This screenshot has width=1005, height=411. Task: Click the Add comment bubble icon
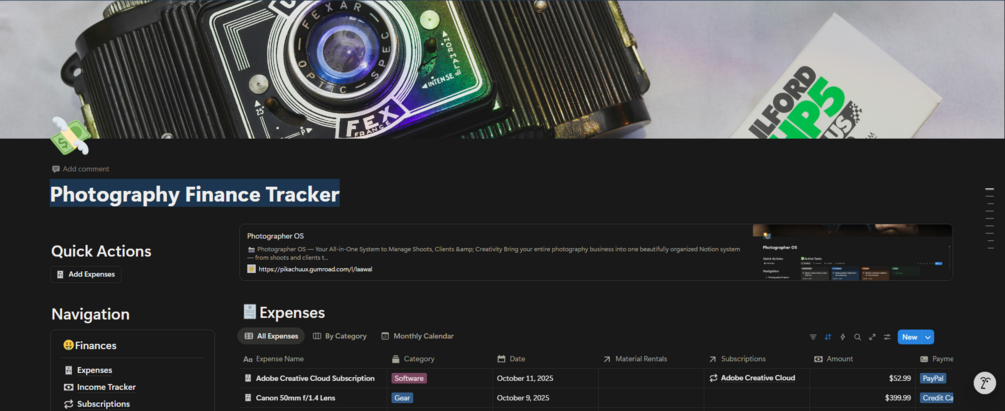56,169
